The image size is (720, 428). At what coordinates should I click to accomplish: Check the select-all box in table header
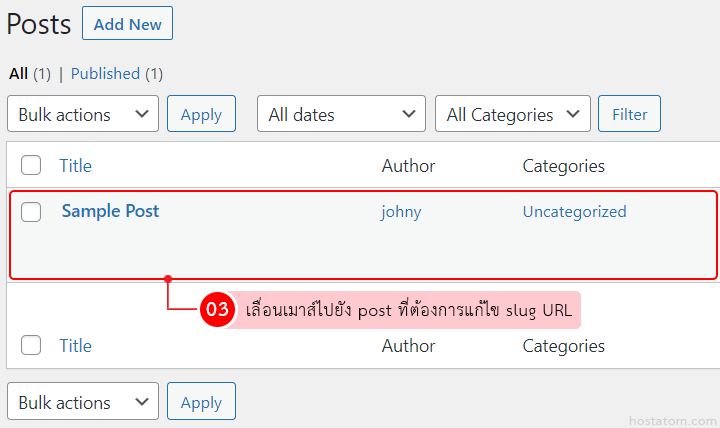(31, 166)
